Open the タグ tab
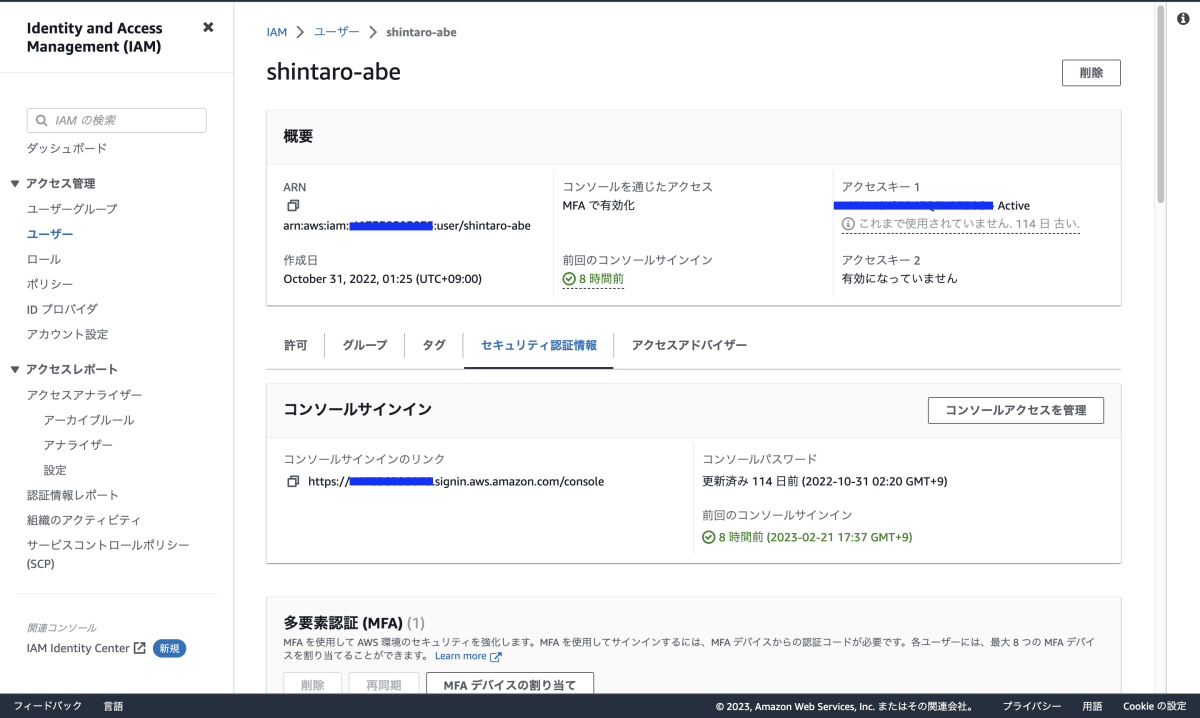This screenshot has width=1200, height=718. click(434, 345)
